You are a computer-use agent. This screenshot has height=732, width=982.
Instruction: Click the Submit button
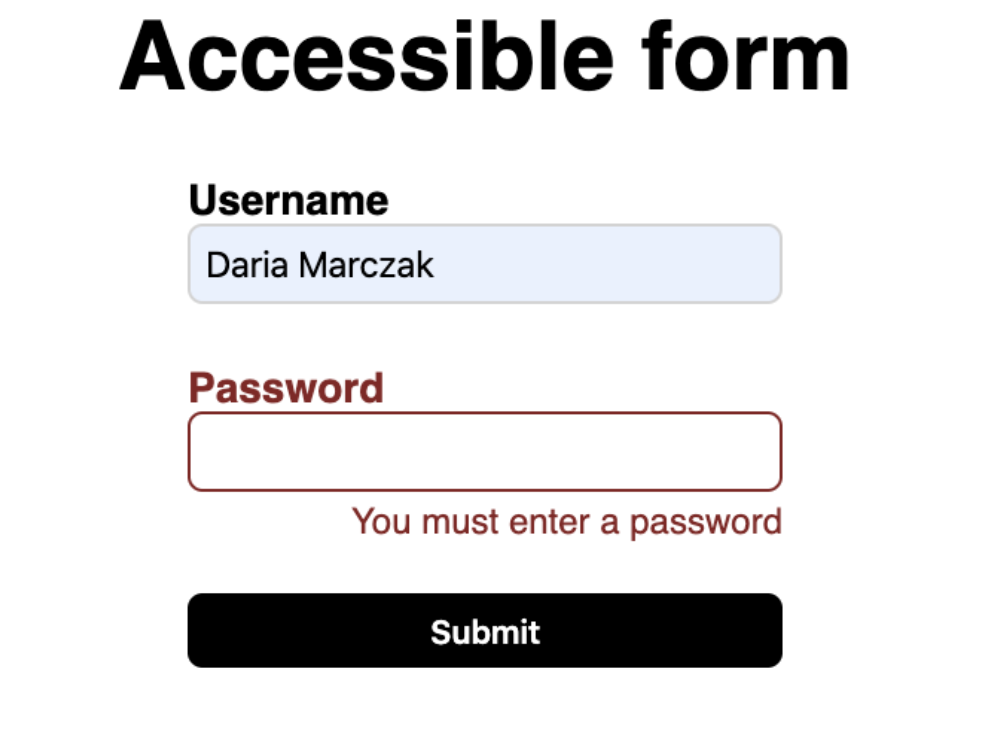coord(484,630)
